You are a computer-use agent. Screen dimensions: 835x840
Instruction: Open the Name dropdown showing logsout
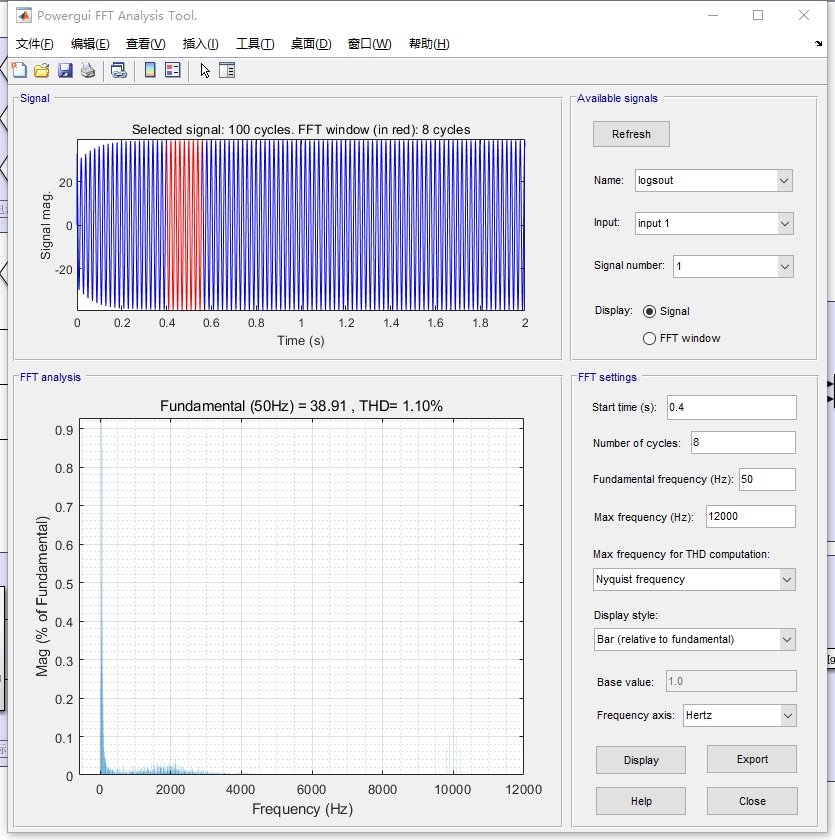pyautogui.click(x=713, y=181)
